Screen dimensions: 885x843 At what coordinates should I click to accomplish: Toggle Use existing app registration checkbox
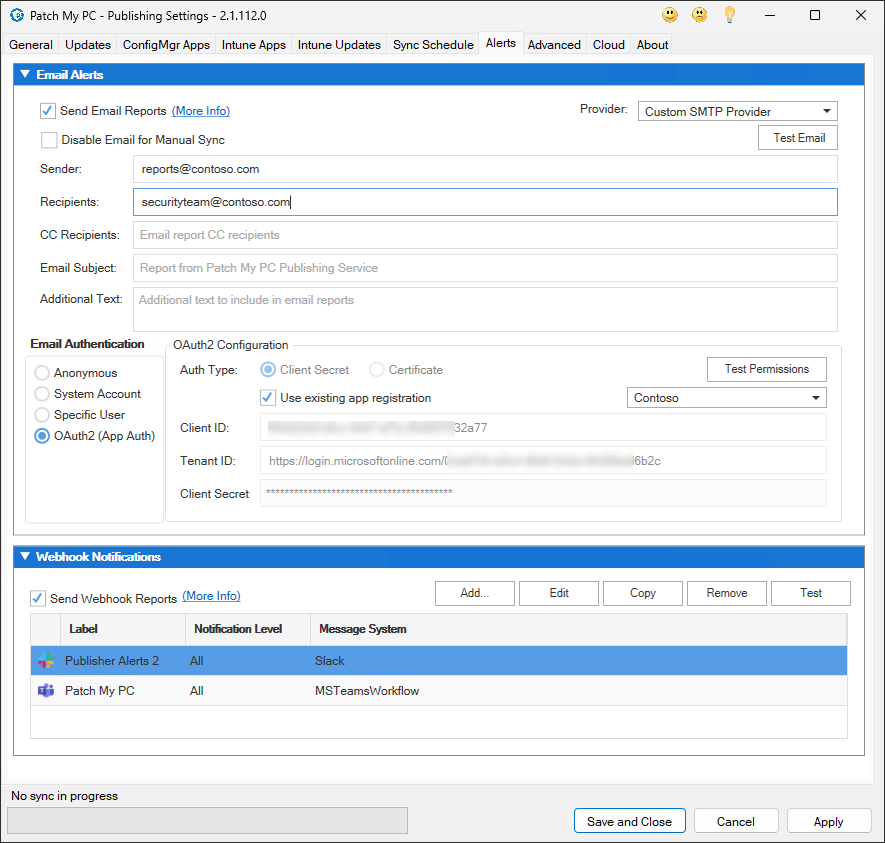268,398
